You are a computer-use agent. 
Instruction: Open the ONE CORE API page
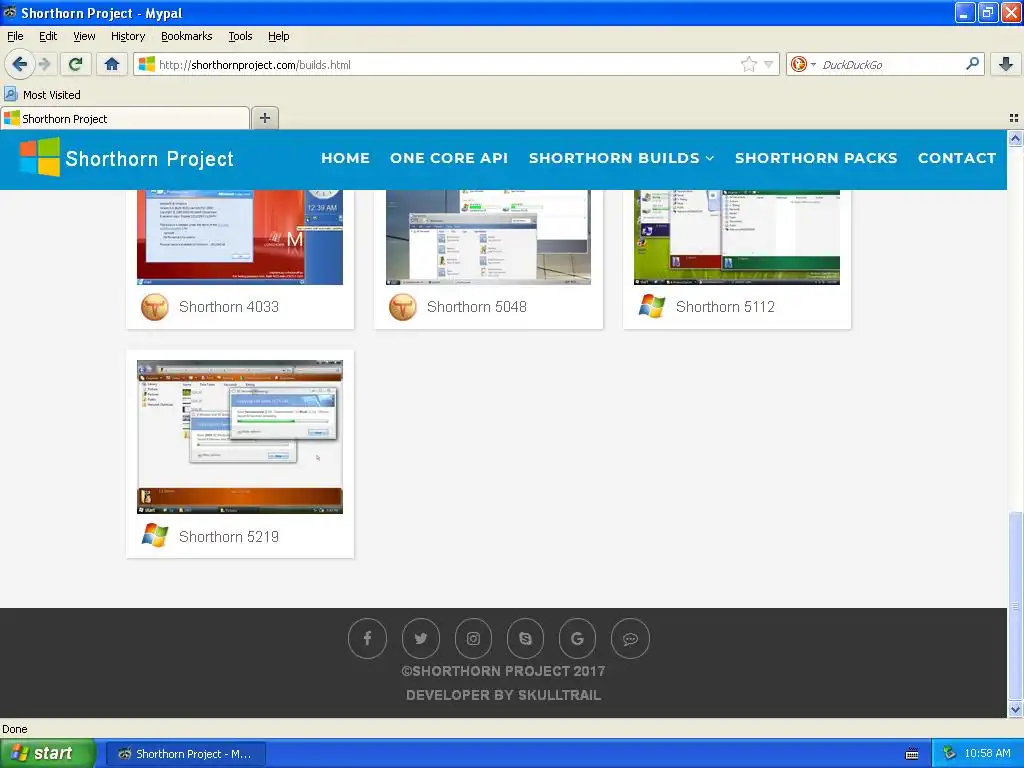[x=449, y=158]
